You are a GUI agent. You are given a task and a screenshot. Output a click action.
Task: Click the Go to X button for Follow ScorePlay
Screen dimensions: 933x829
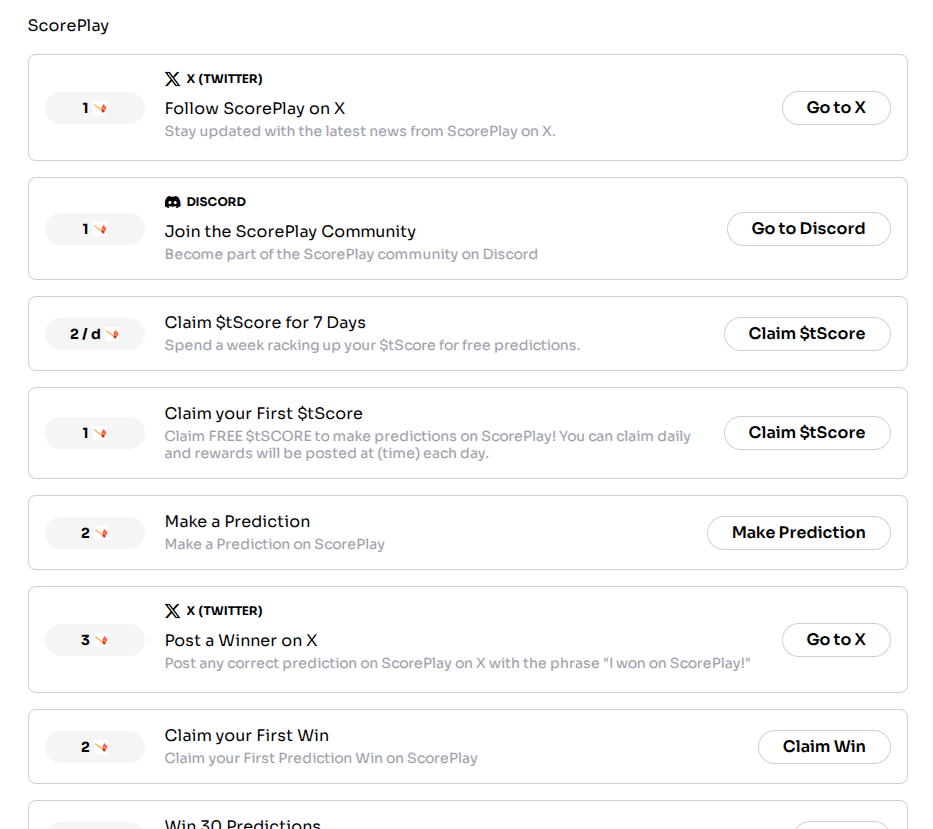(x=836, y=108)
